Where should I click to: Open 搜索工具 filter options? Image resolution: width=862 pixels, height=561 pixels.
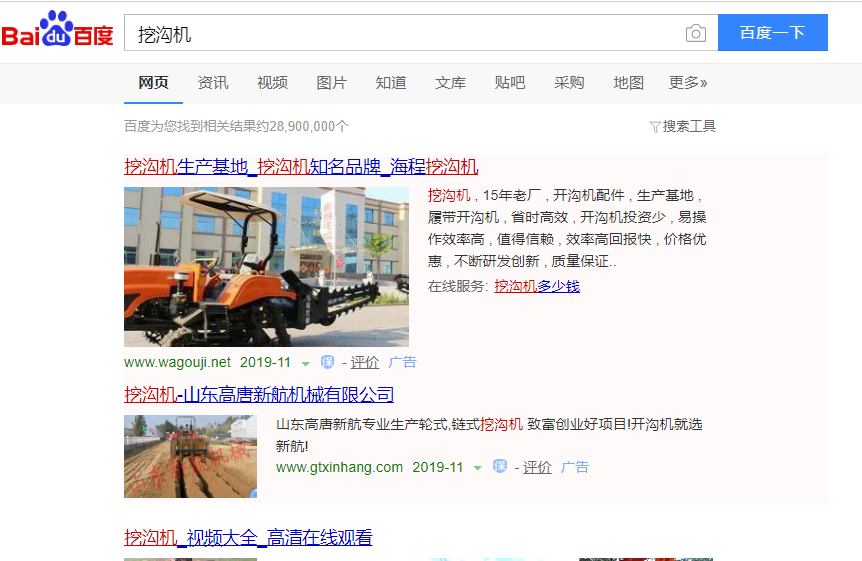tap(683, 126)
